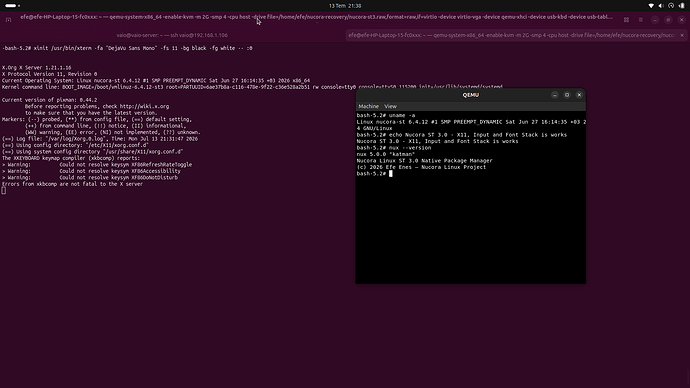Screen dimensions: 690x388
Task: Open the battery status indicator in the top bar
Action: (x=682, y=6)
